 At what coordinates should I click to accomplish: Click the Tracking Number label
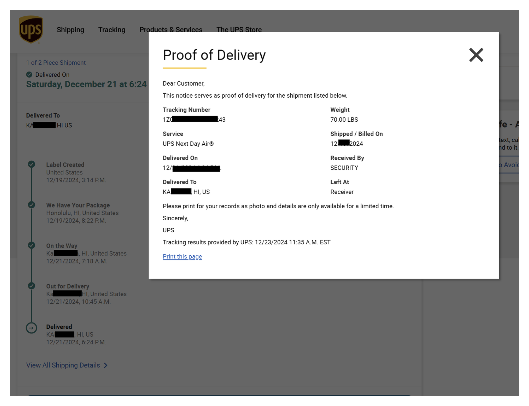tap(186, 110)
